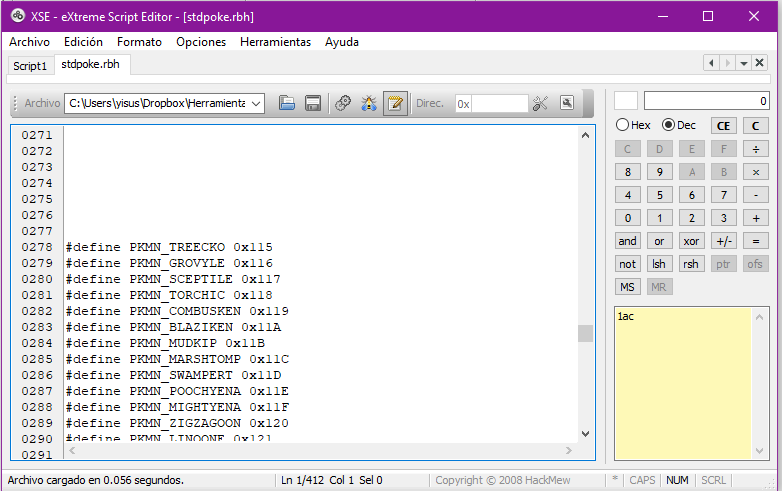This screenshot has width=782, height=491.
Task: Open the Formato menu
Action: [139, 42]
